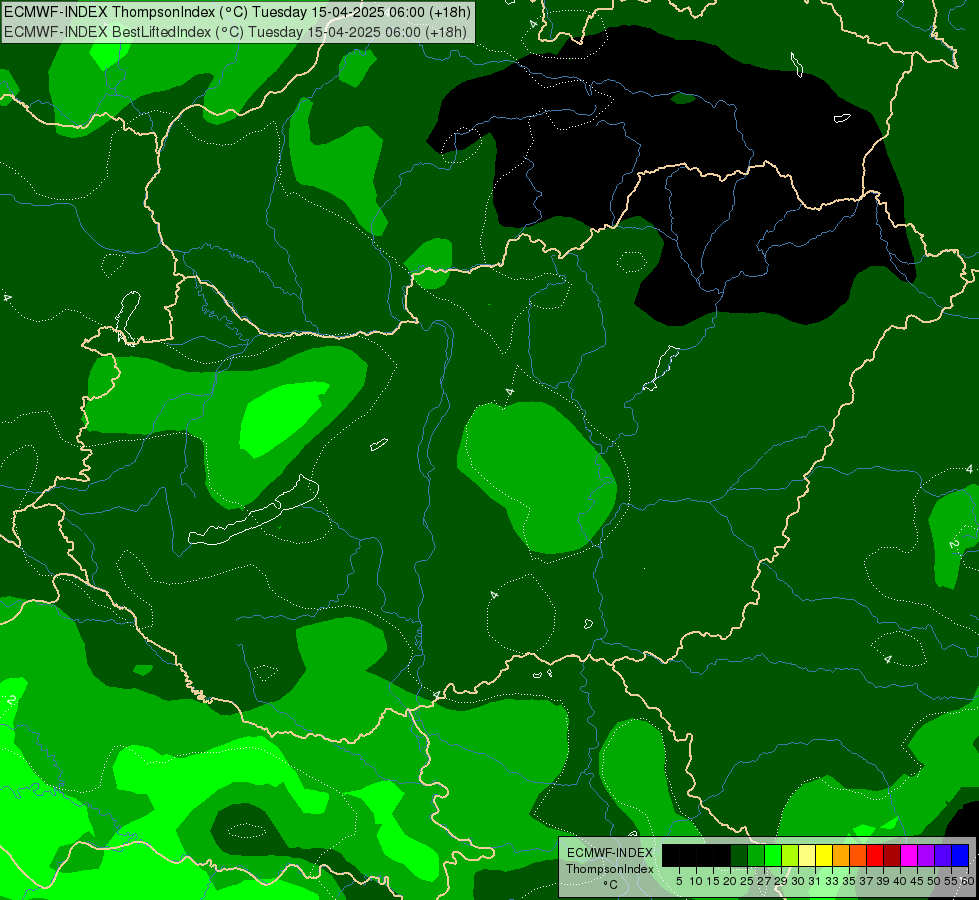
Task: Click legend tick value 5
Action: [x=679, y=881]
